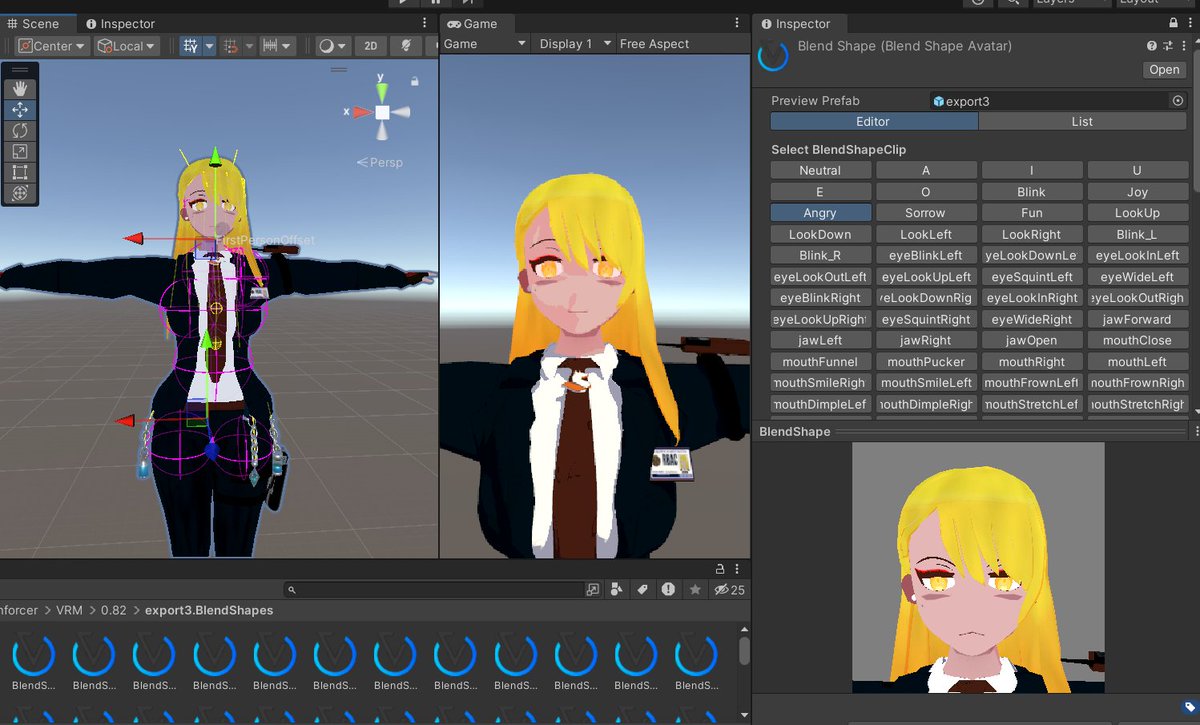
Task: Switch to the List mode tab
Action: pos(1082,121)
